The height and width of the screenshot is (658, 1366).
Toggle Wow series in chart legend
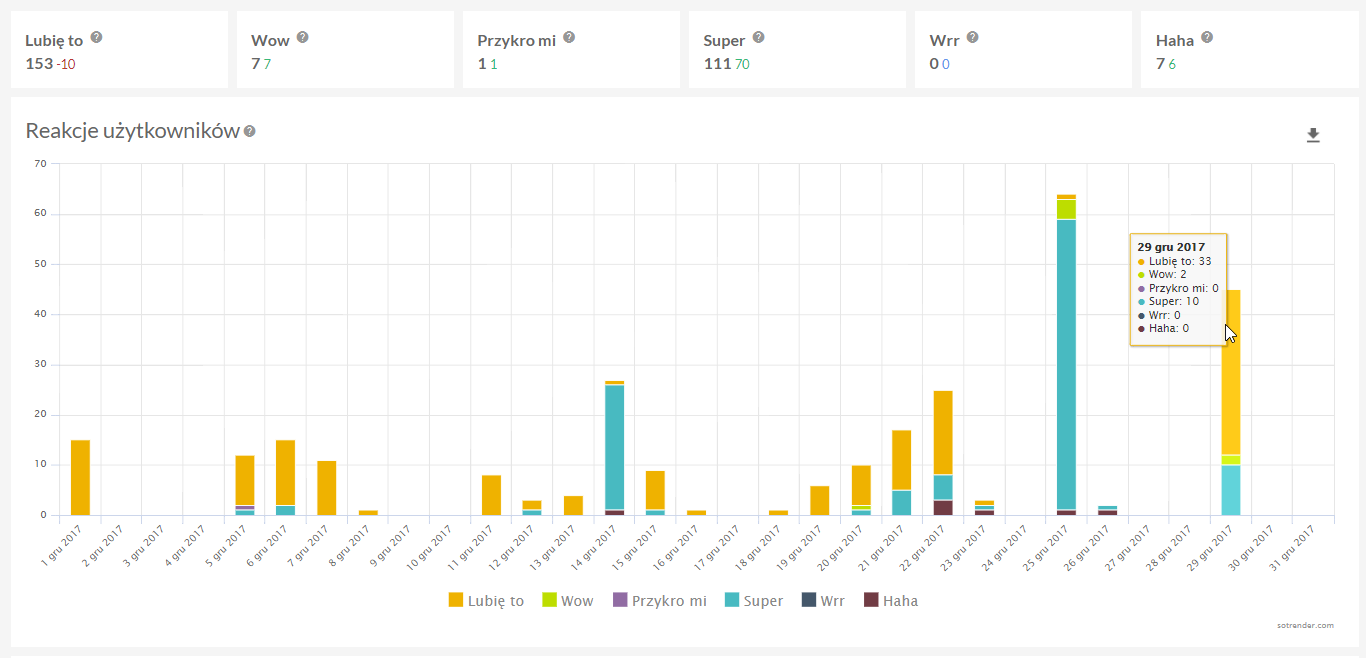click(x=567, y=601)
